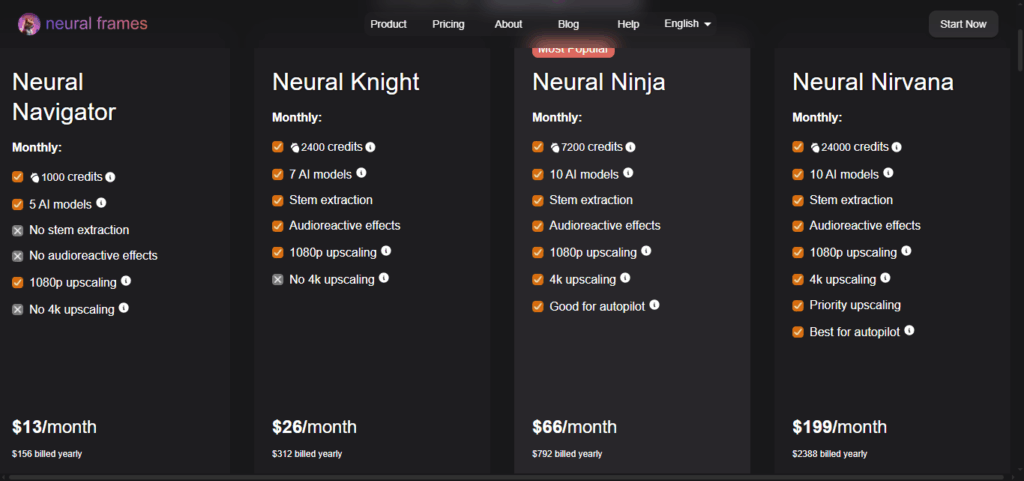
Task: Click checkbox for Good for autopilot
Action: click(x=537, y=306)
